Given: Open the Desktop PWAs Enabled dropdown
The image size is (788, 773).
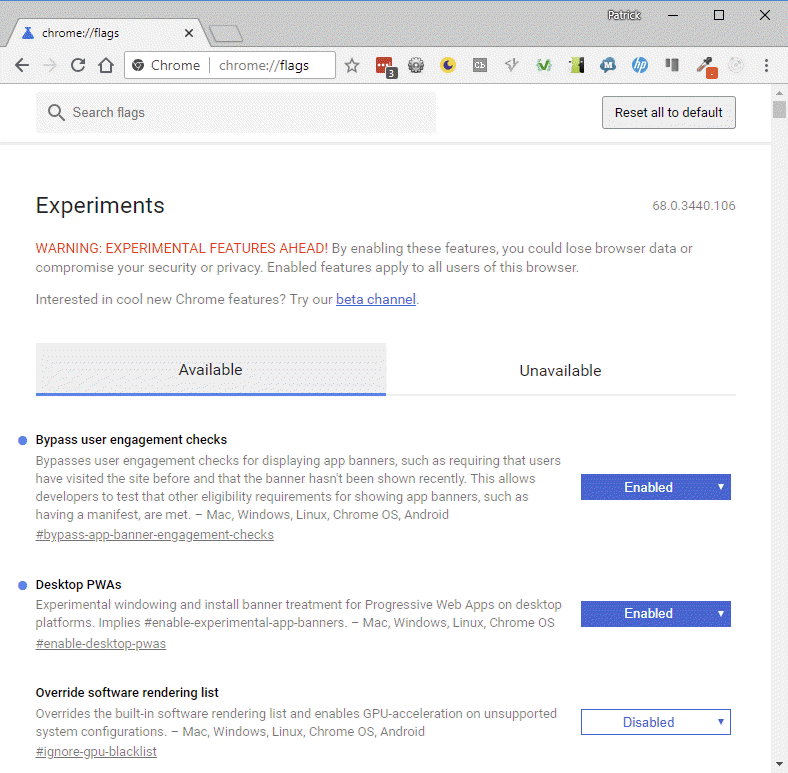Looking at the screenshot, I should click(655, 613).
